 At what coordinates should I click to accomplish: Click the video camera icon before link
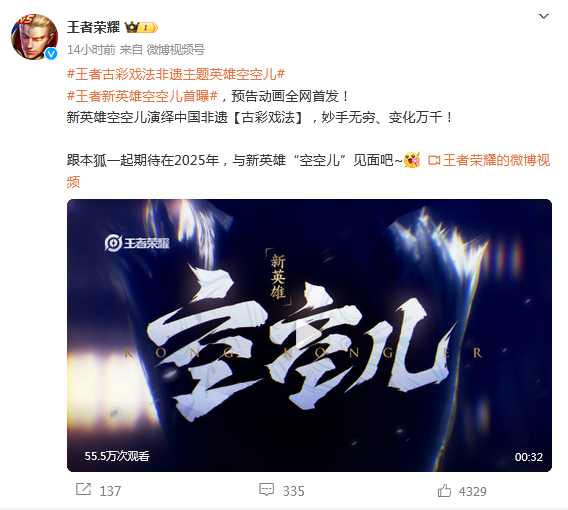434,160
